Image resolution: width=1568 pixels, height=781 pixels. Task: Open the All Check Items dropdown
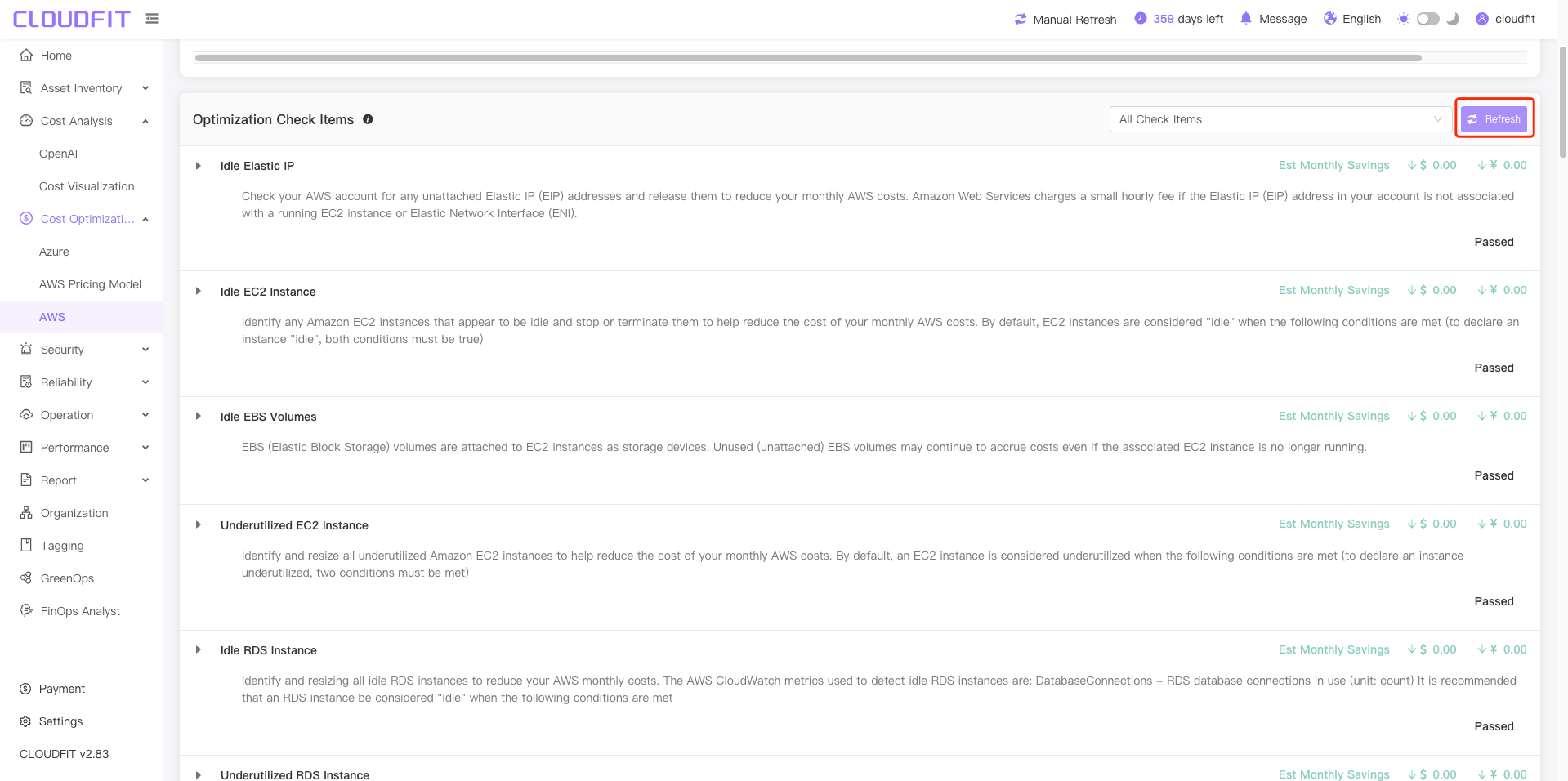tap(1280, 119)
